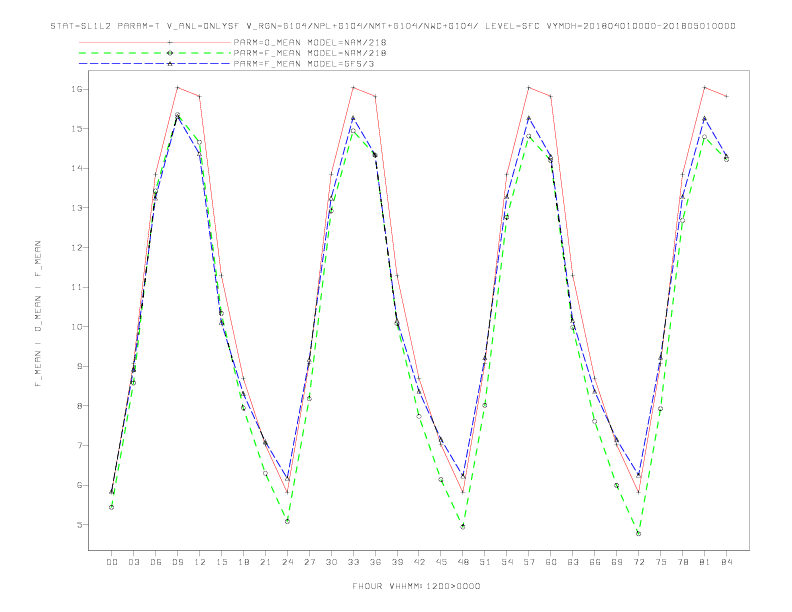Screen dimensions: 792x612
Task: Click x-axis forecast hour label 42
Action: tap(419, 562)
